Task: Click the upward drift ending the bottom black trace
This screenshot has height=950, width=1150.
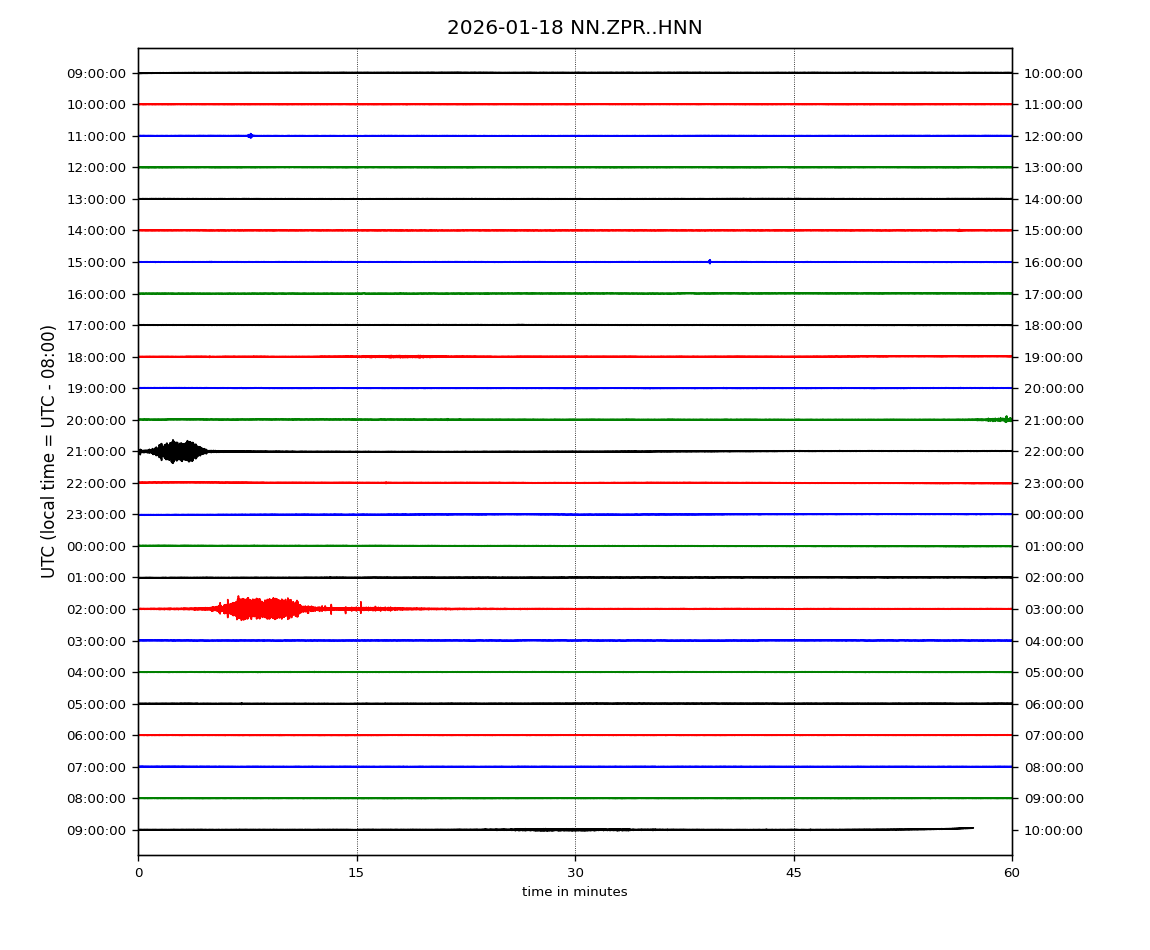Action: [955, 828]
